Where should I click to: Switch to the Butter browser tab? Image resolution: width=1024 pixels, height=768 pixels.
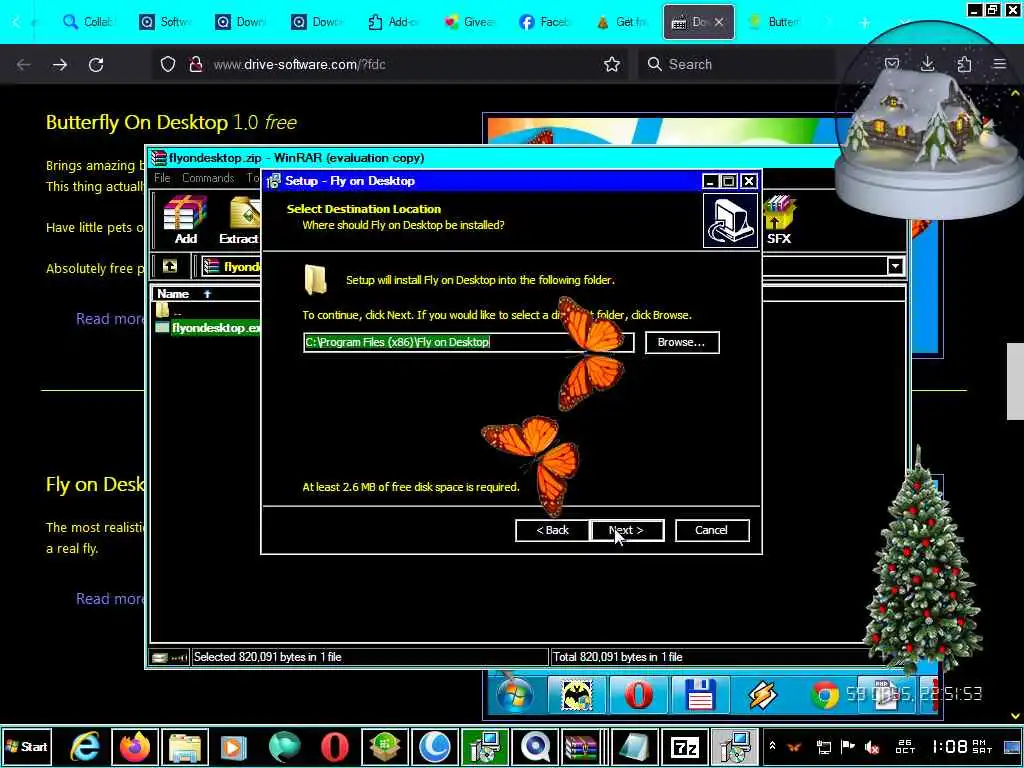pyautogui.click(x=773, y=22)
